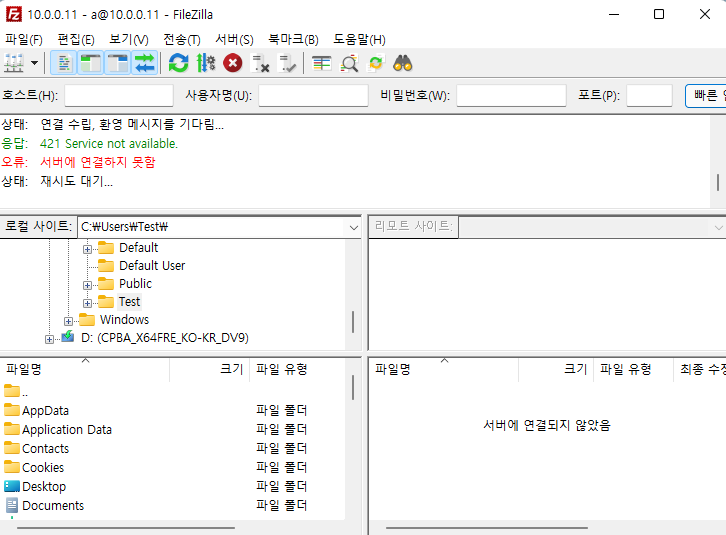
Task: Sort local files by 크기 column
Action: click(210, 370)
